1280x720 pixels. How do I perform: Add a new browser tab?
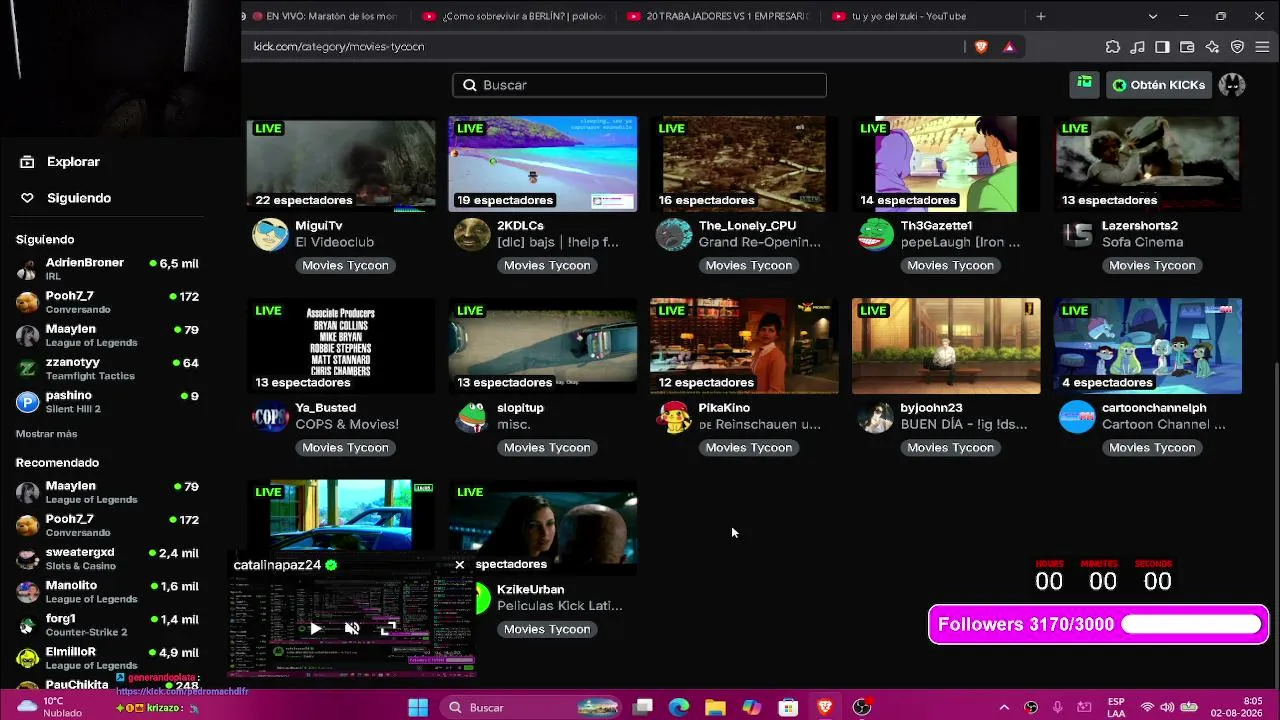(1041, 16)
